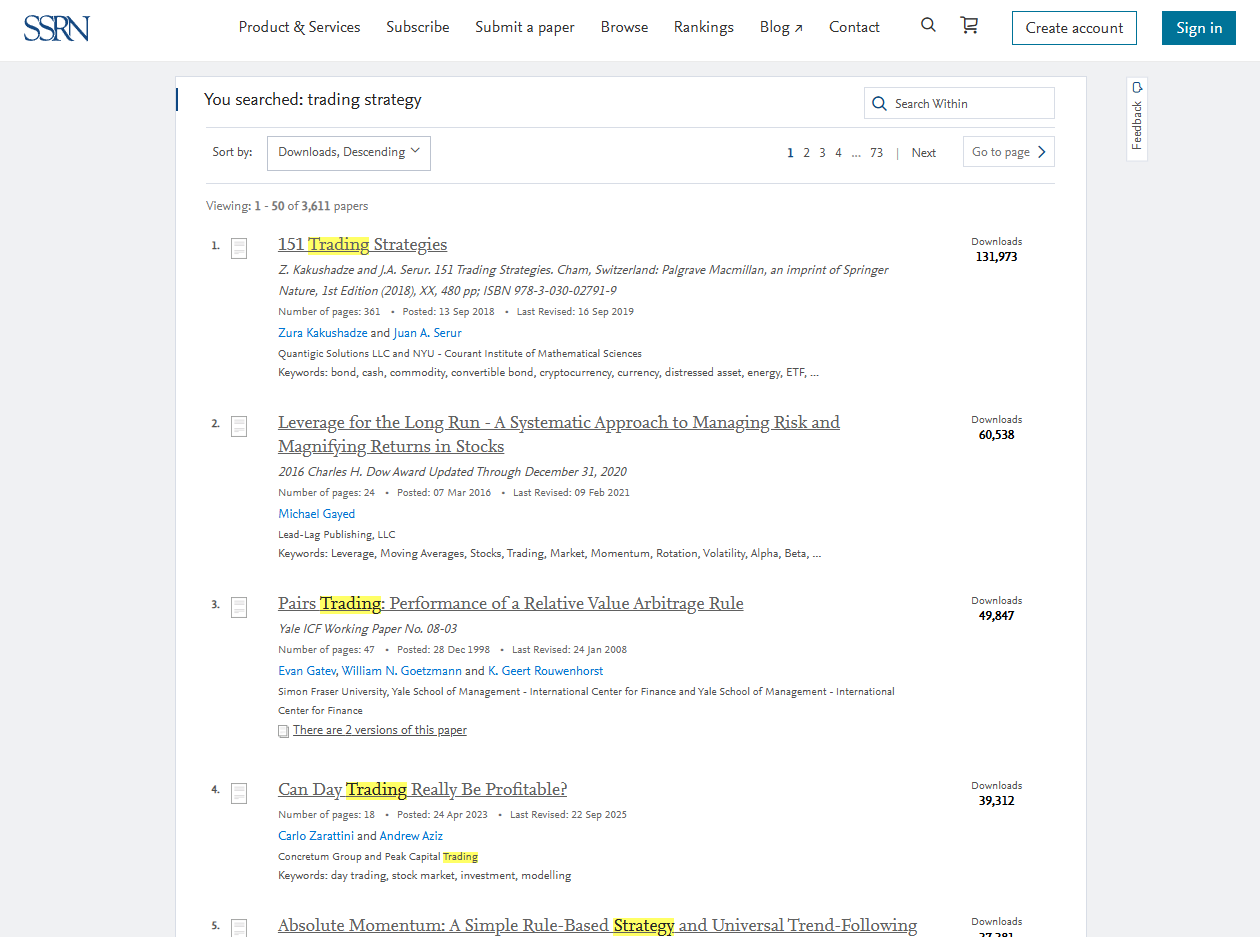
Task: Click the 49,847 downloads count
Action: pos(996,616)
